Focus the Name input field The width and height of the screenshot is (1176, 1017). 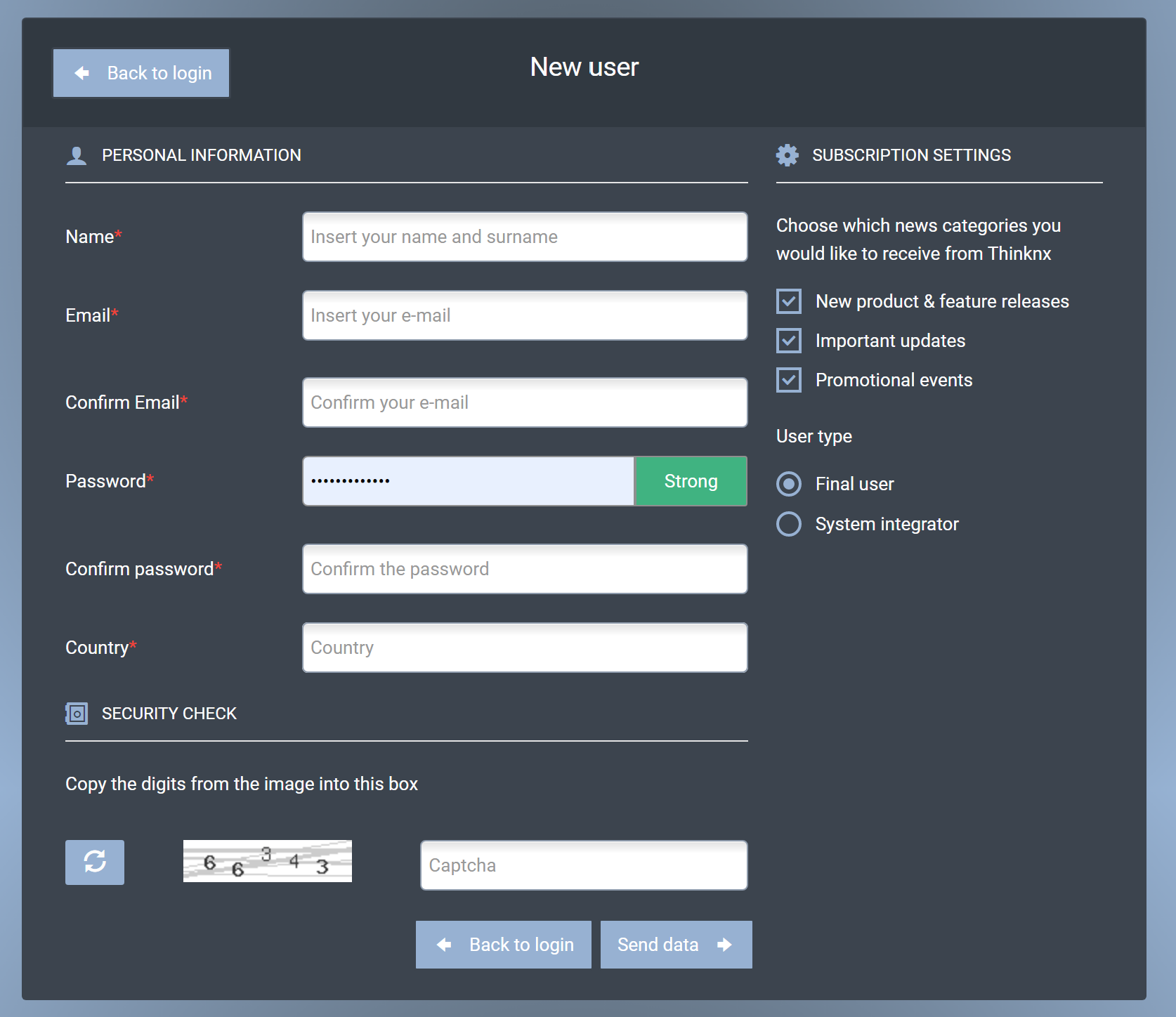[525, 237]
